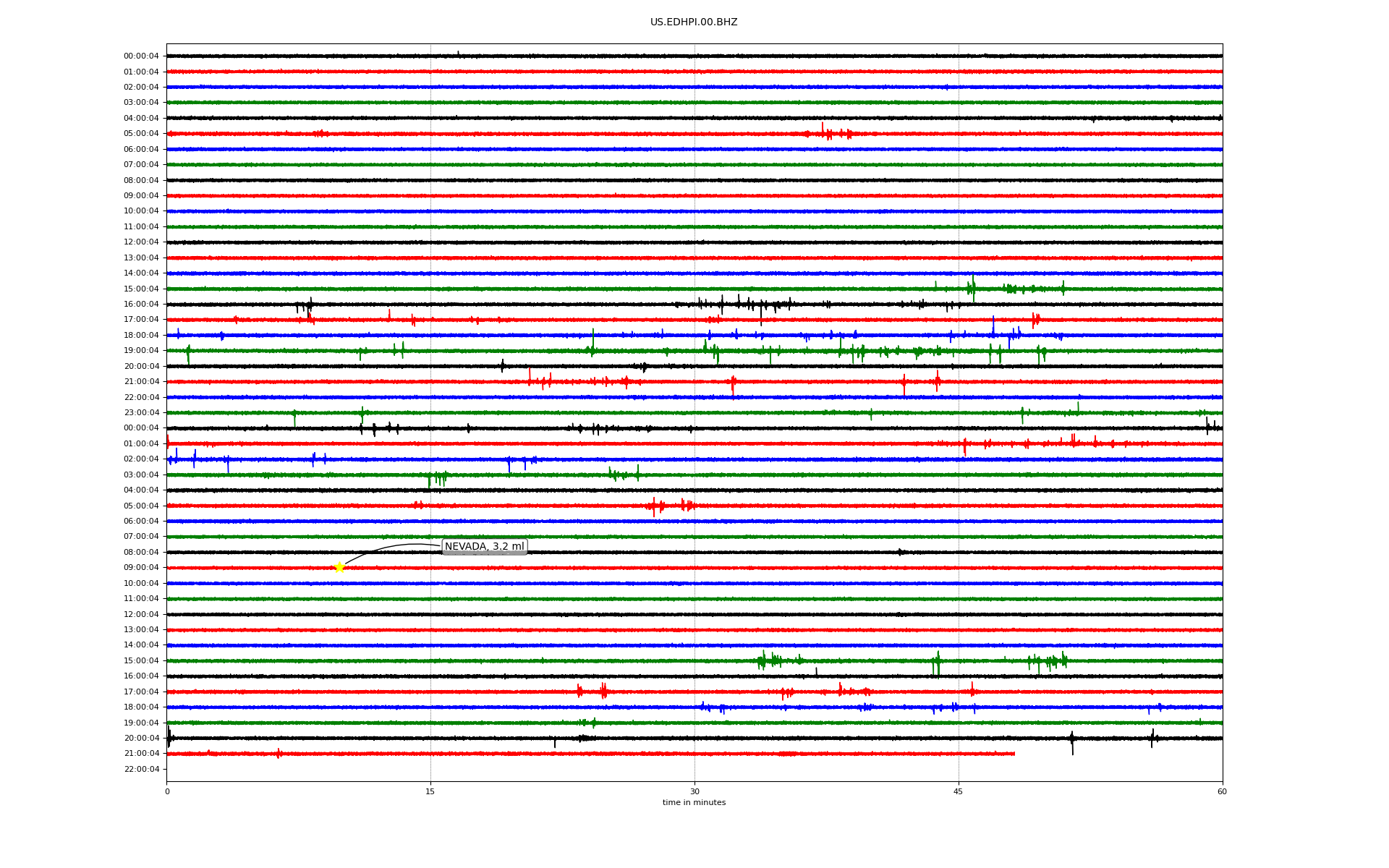Image resolution: width=1389 pixels, height=868 pixels.
Task: Click the second 05:00:04 row label
Action: (141, 506)
